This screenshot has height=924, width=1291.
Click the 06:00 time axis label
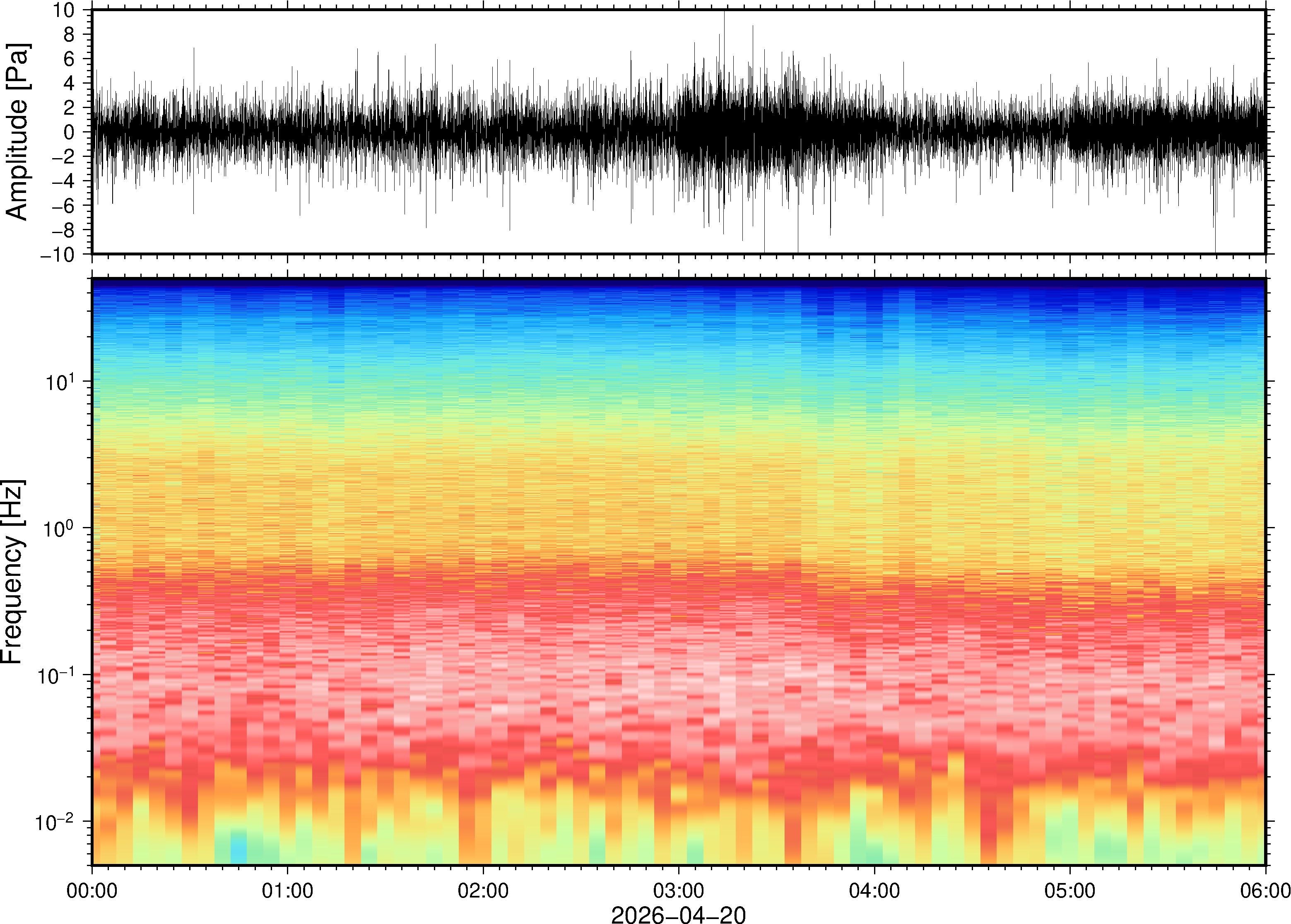[1265, 890]
